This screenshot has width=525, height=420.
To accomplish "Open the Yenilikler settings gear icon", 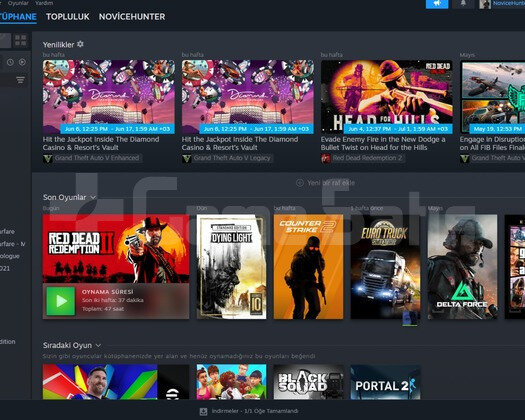I will (x=80, y=44).
